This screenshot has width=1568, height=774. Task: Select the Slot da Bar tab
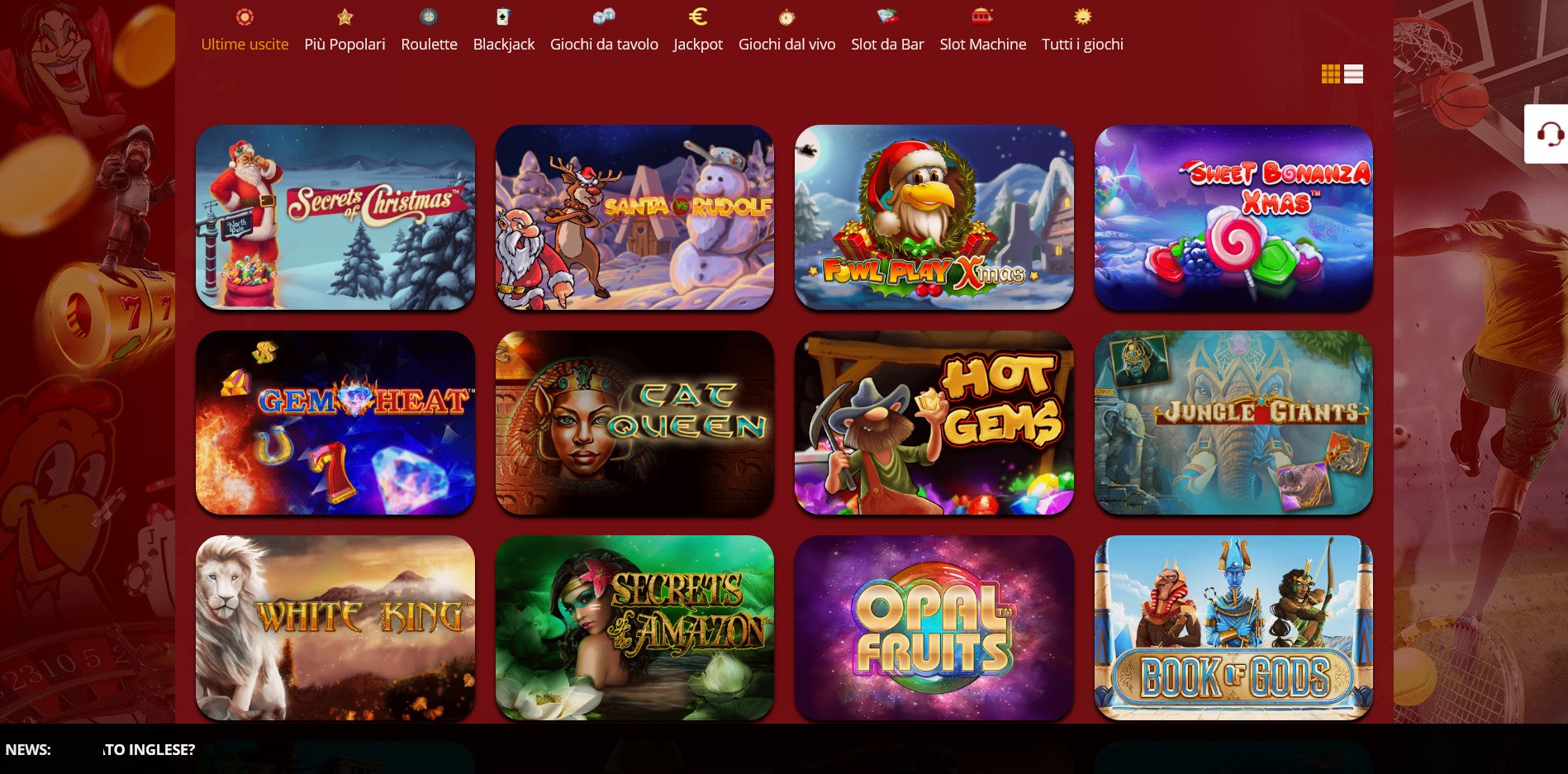887,45
